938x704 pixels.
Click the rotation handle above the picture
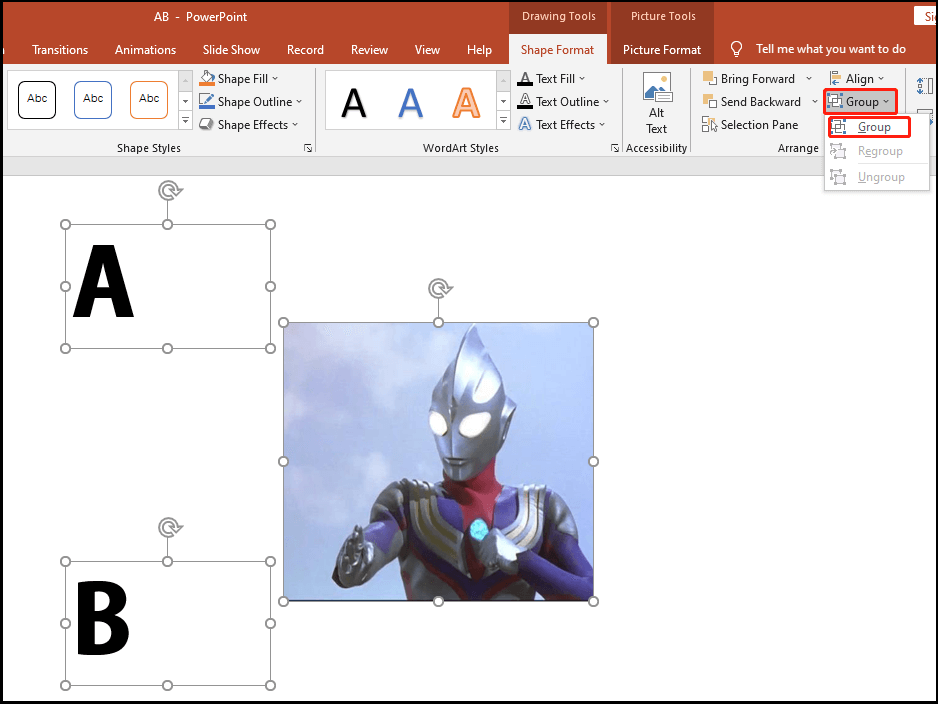pos(440,288)
